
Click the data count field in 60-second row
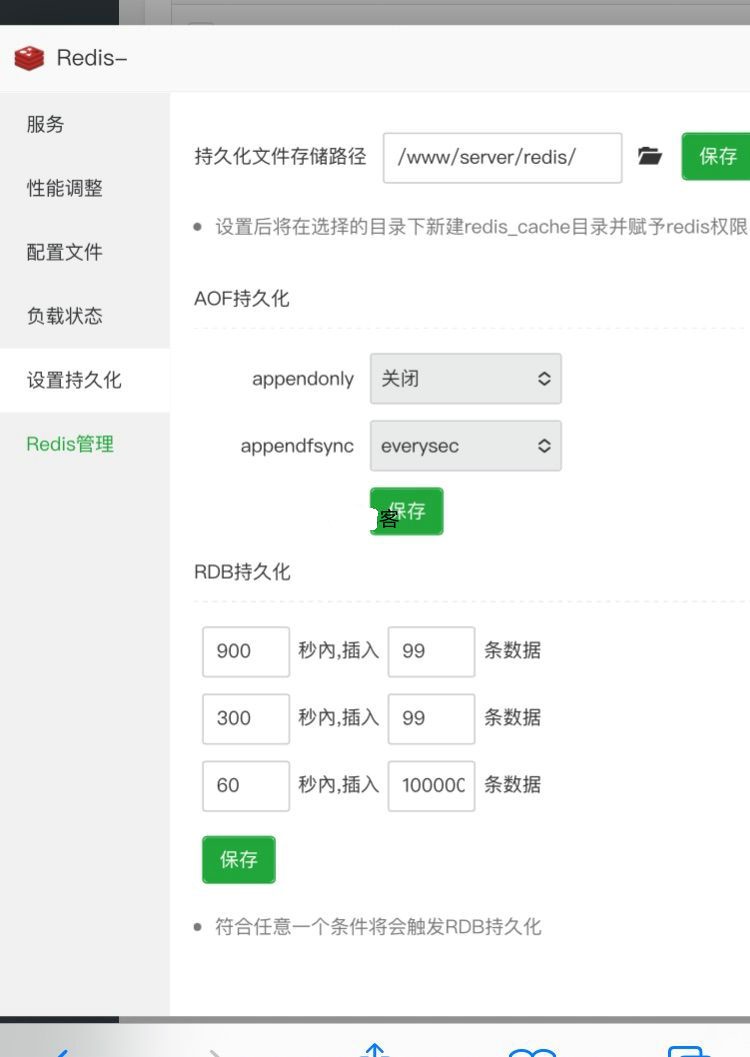pos(431,785)
